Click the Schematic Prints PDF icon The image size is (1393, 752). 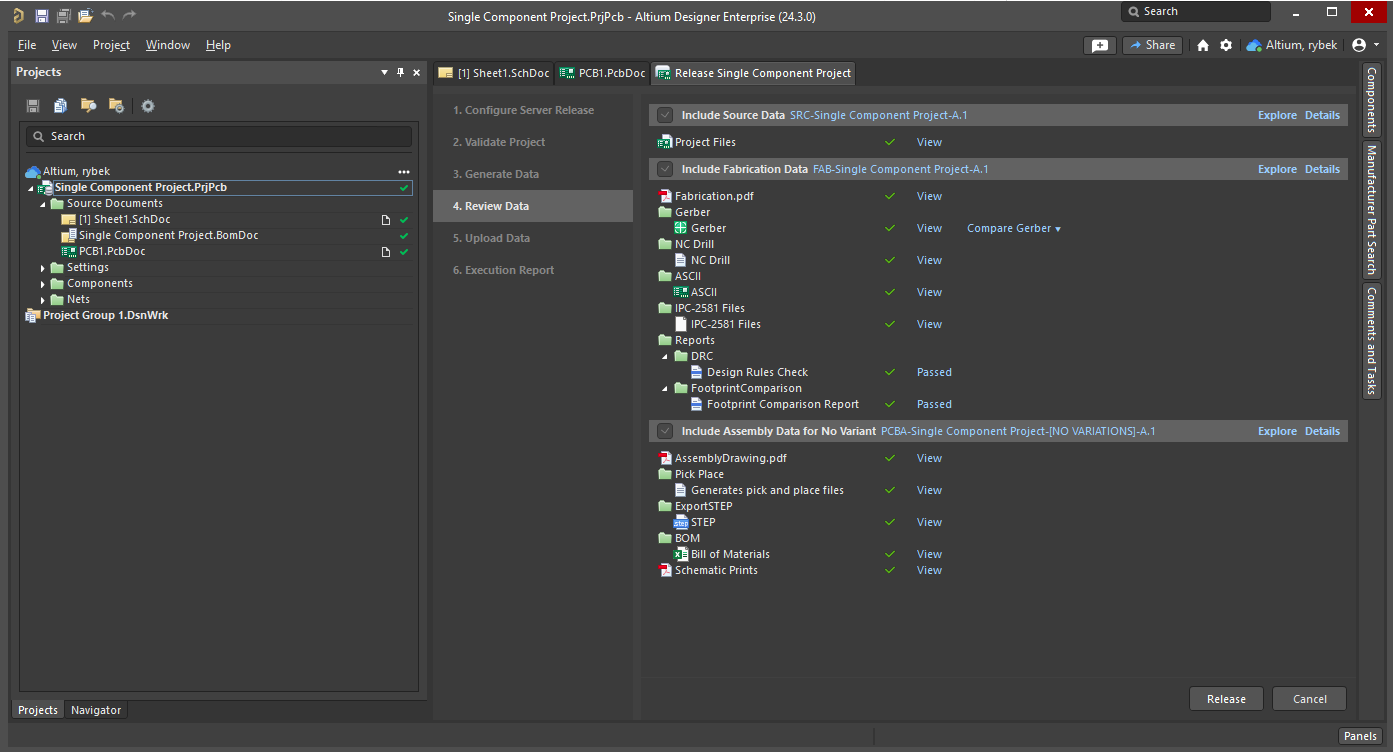click(665, 570)
